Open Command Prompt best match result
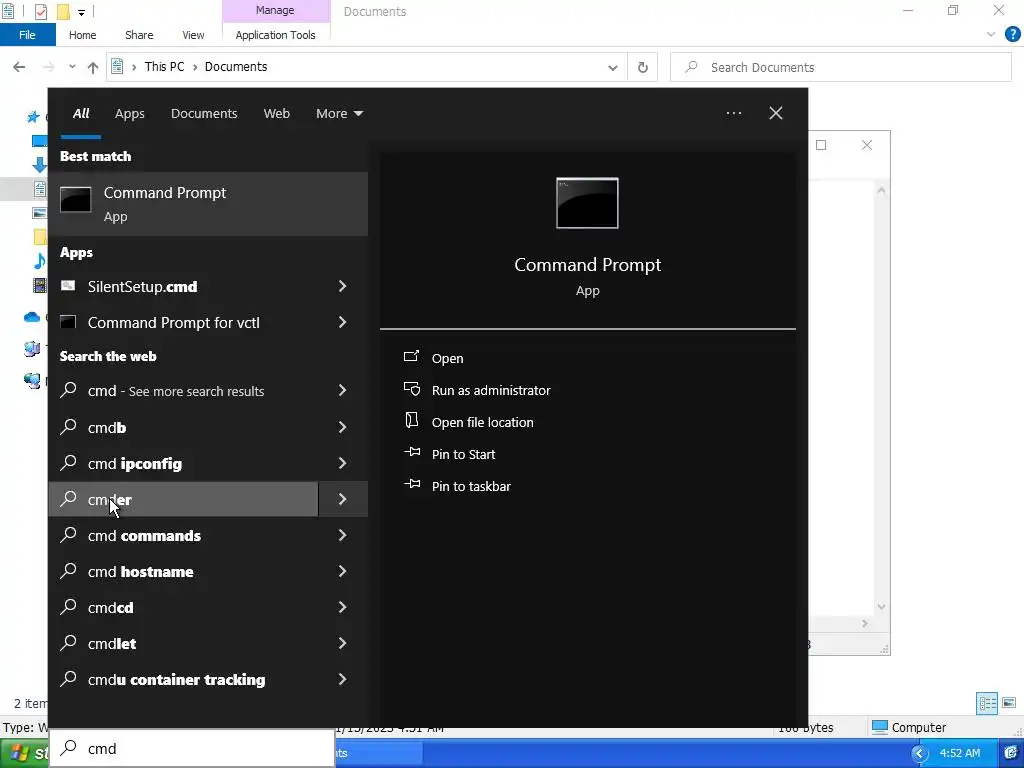The width and height of the screenshot is (1024, 768). coord(208,204)
